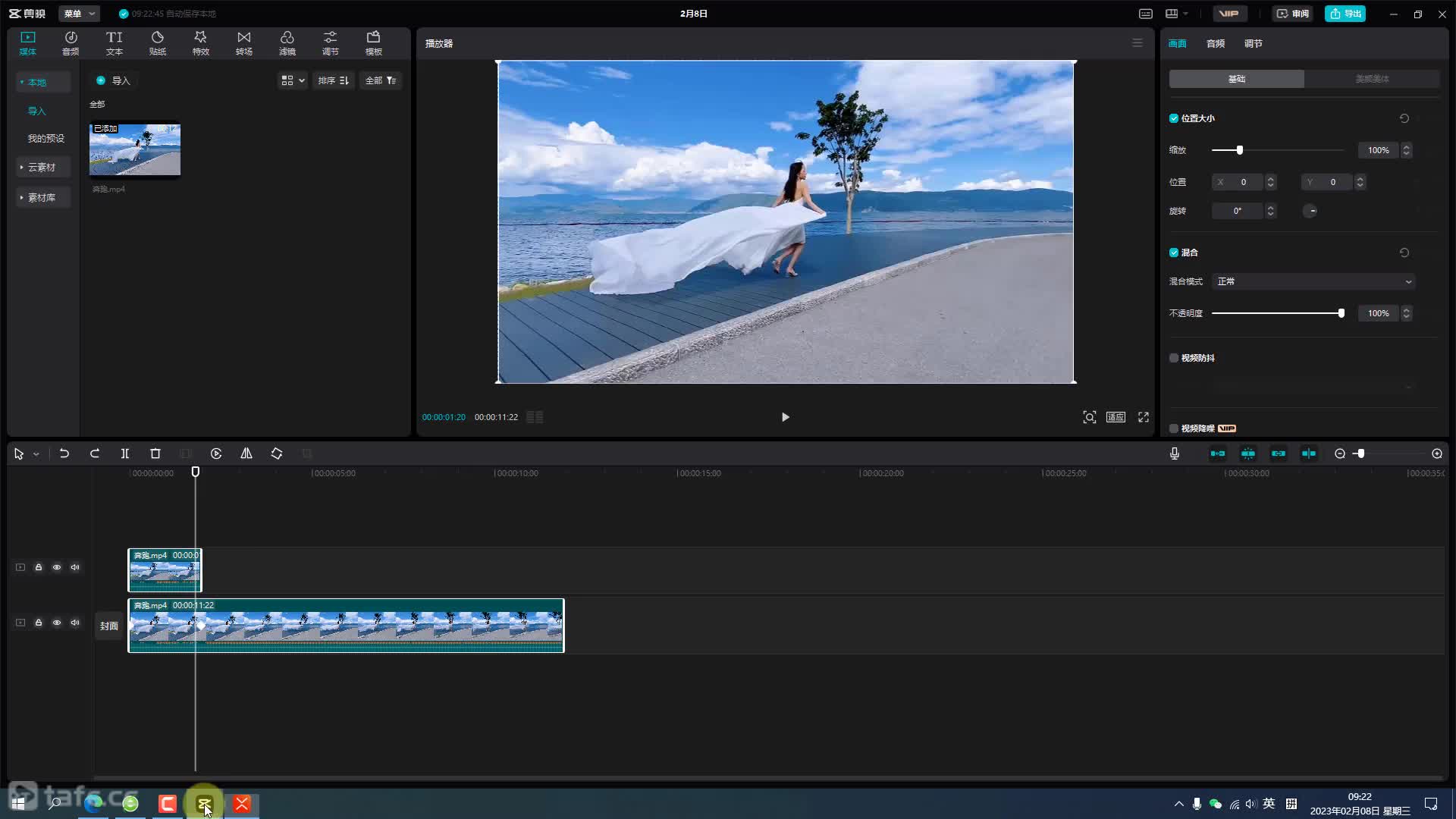The width and height of the screenshot is (1456, 819).
Task: Toggle preview axis icon in timeline toolbar
Action: click(x=1309, y=453)
